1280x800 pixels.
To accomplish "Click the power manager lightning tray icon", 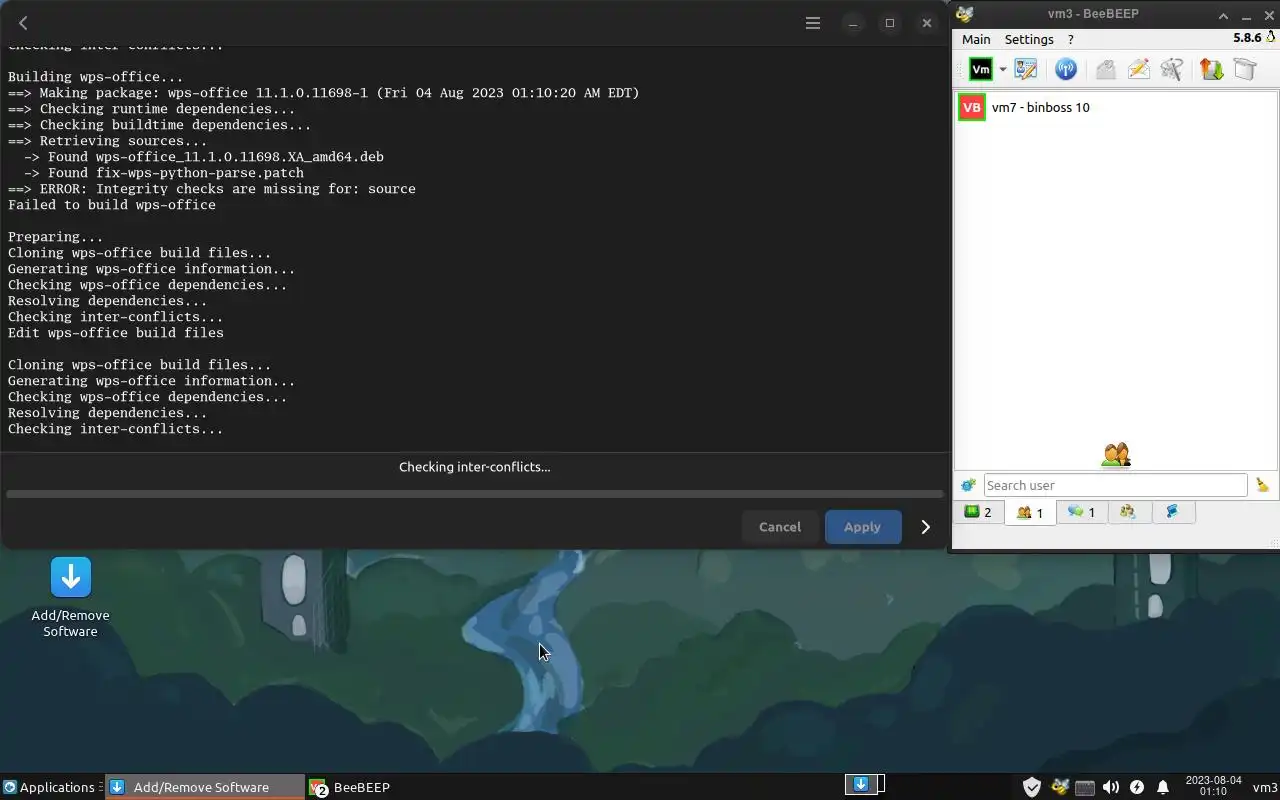I will point(1137,787).
